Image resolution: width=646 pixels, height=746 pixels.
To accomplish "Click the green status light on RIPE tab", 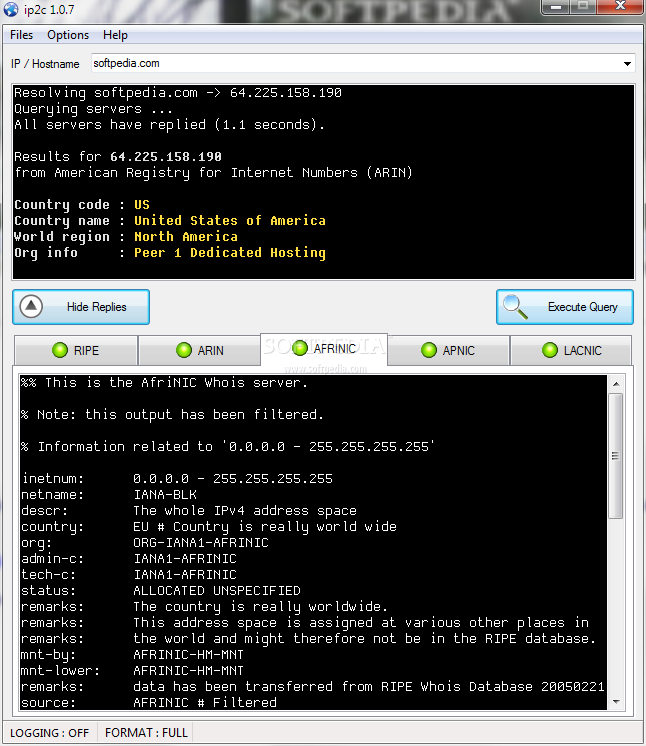I will point(60,350).
